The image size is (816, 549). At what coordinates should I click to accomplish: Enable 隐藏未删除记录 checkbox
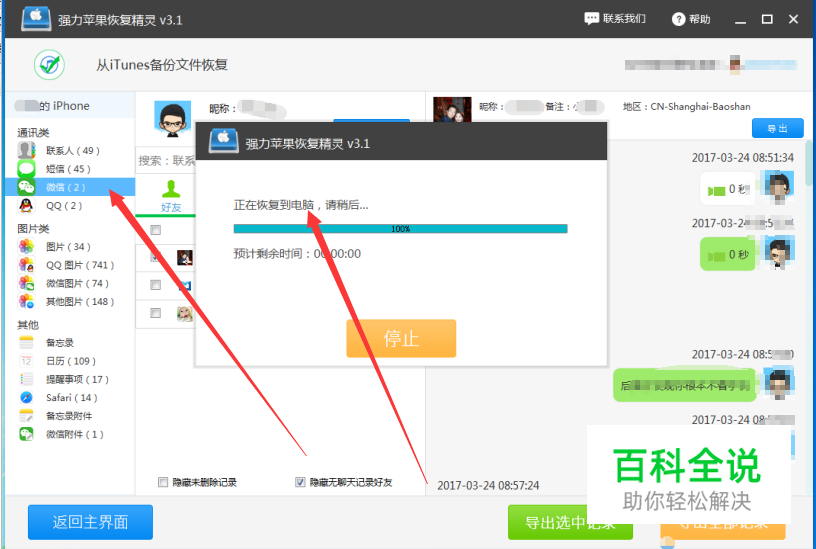pyautogui.click(x=163, y=482)
